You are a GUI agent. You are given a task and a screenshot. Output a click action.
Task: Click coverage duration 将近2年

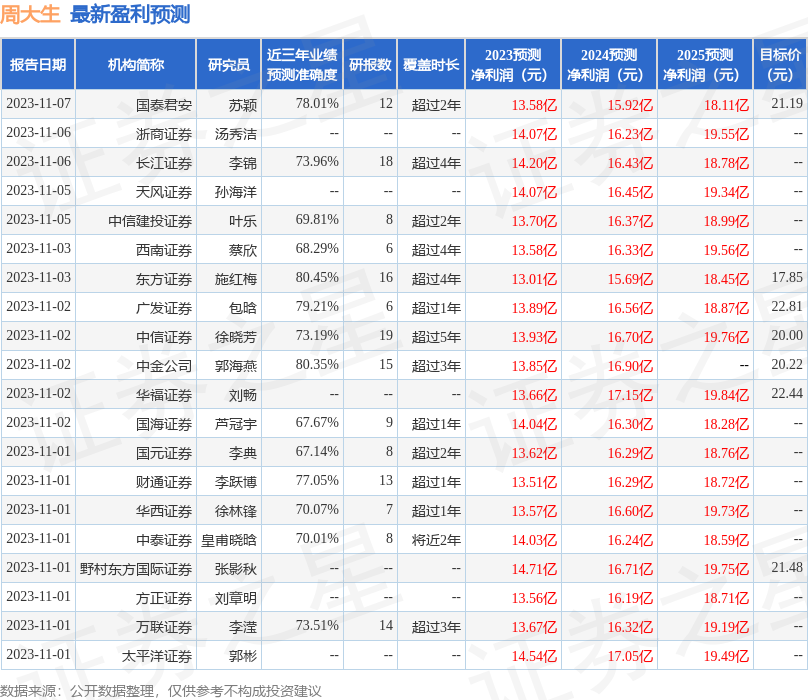[x=436, y=540]
